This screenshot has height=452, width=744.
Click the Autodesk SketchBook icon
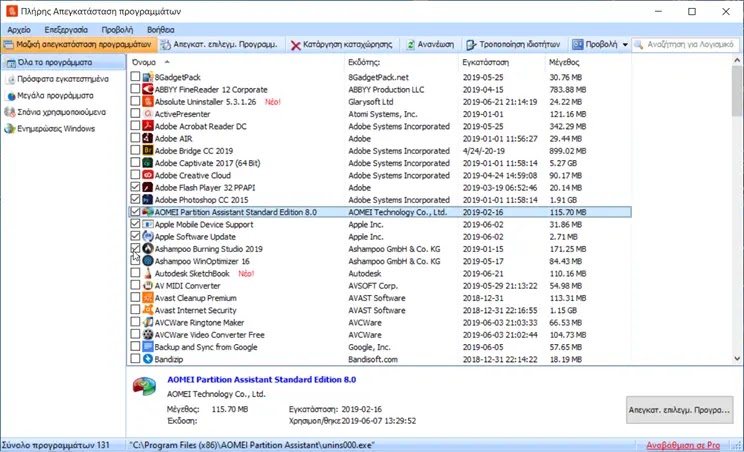point(148,273)
